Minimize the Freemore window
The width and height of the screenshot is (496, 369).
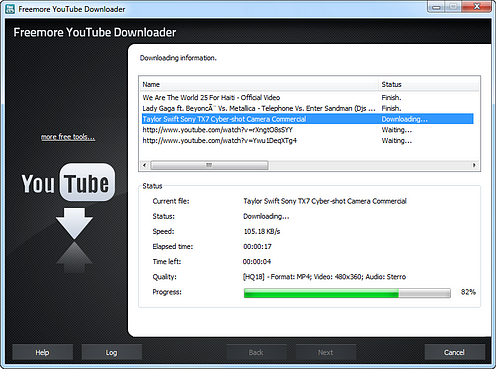pos(436,7)
